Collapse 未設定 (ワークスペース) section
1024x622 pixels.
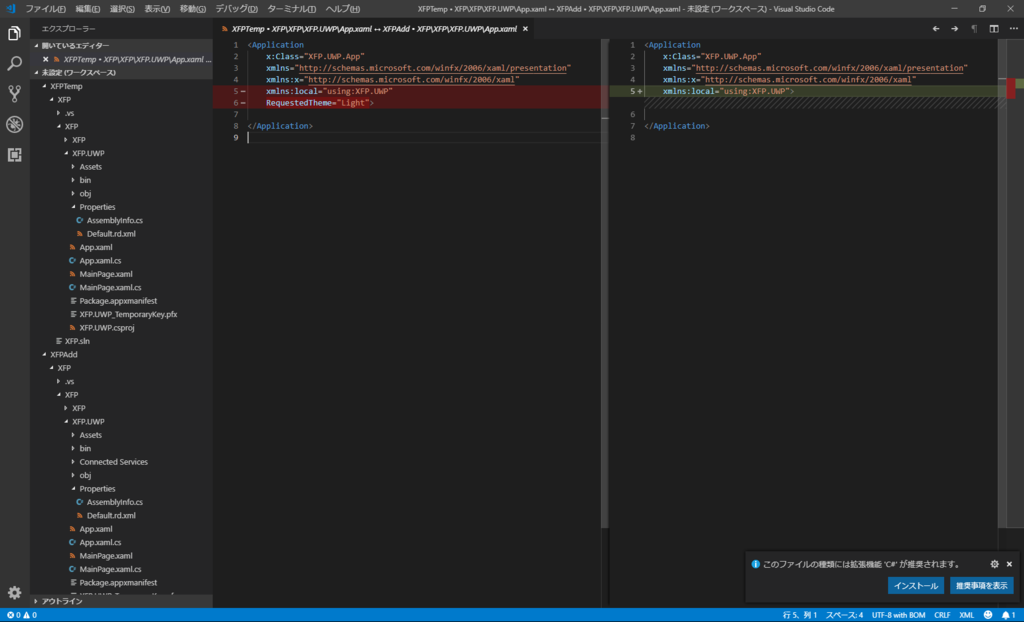pyautogui.click(x=121, y=73)
